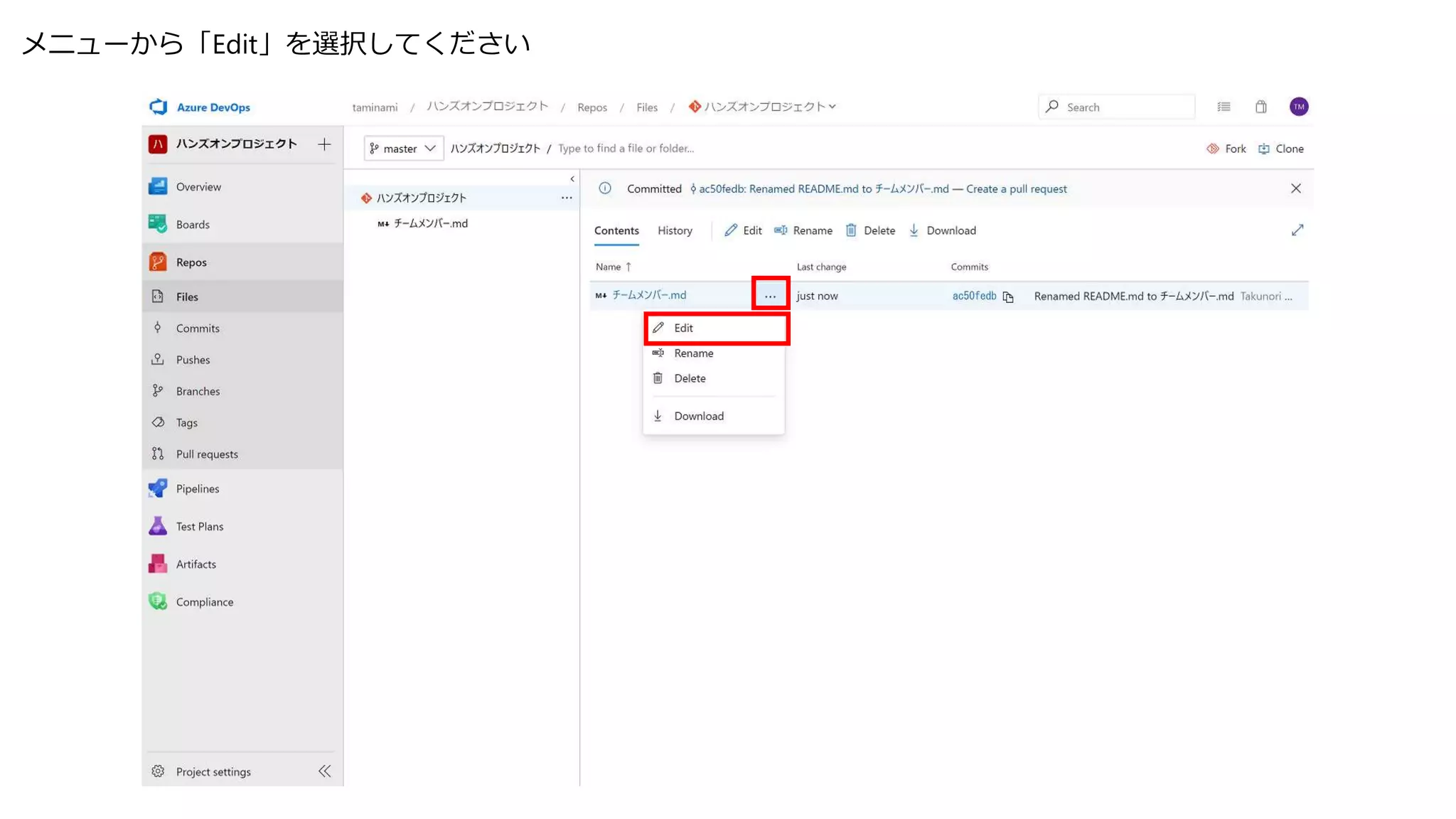Viewport: 1456px width, 819px height.
Task: Open the work items list icon
Action: click(1224, 107)
